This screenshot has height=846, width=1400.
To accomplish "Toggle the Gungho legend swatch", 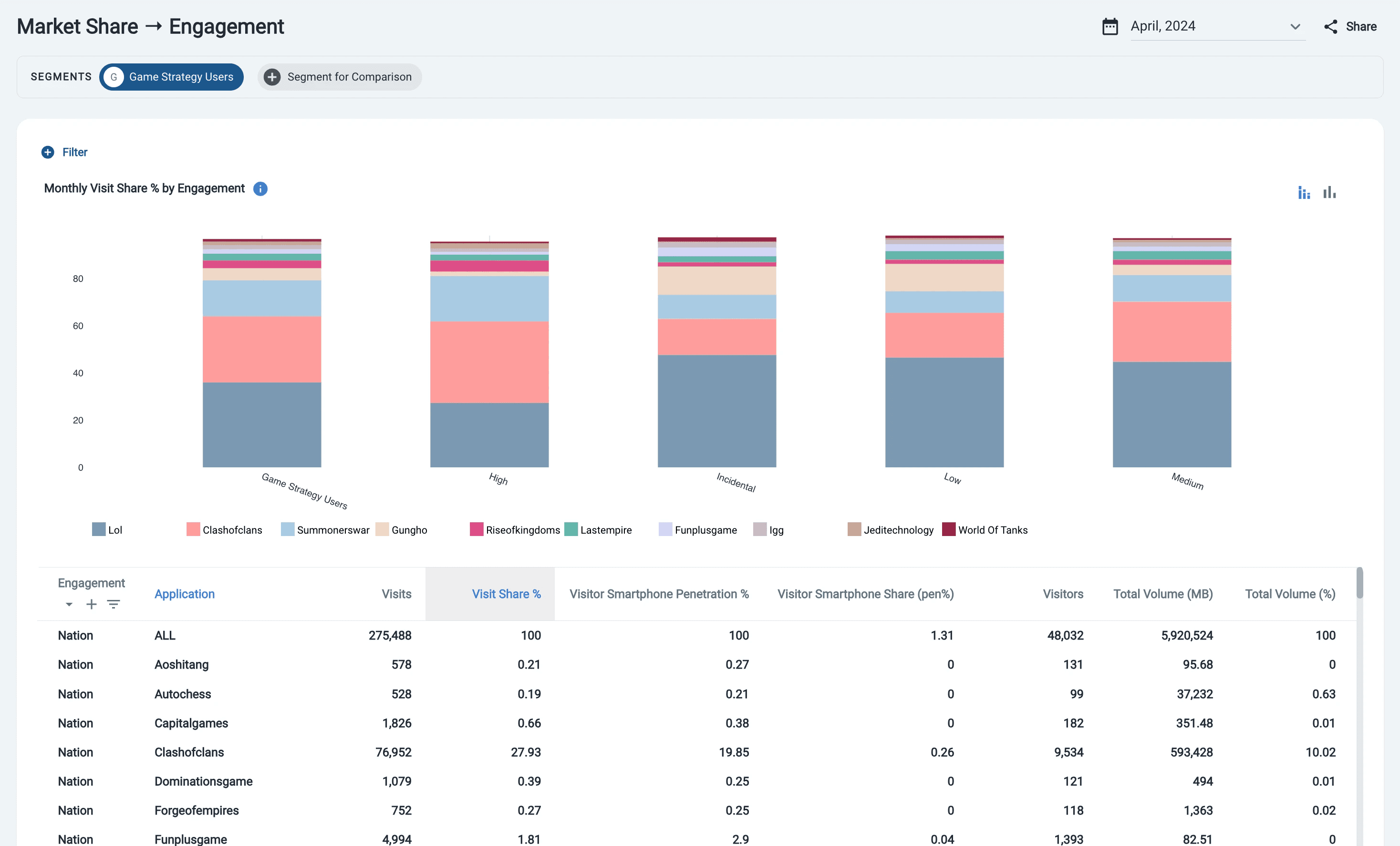I will [x=383, y=529].
